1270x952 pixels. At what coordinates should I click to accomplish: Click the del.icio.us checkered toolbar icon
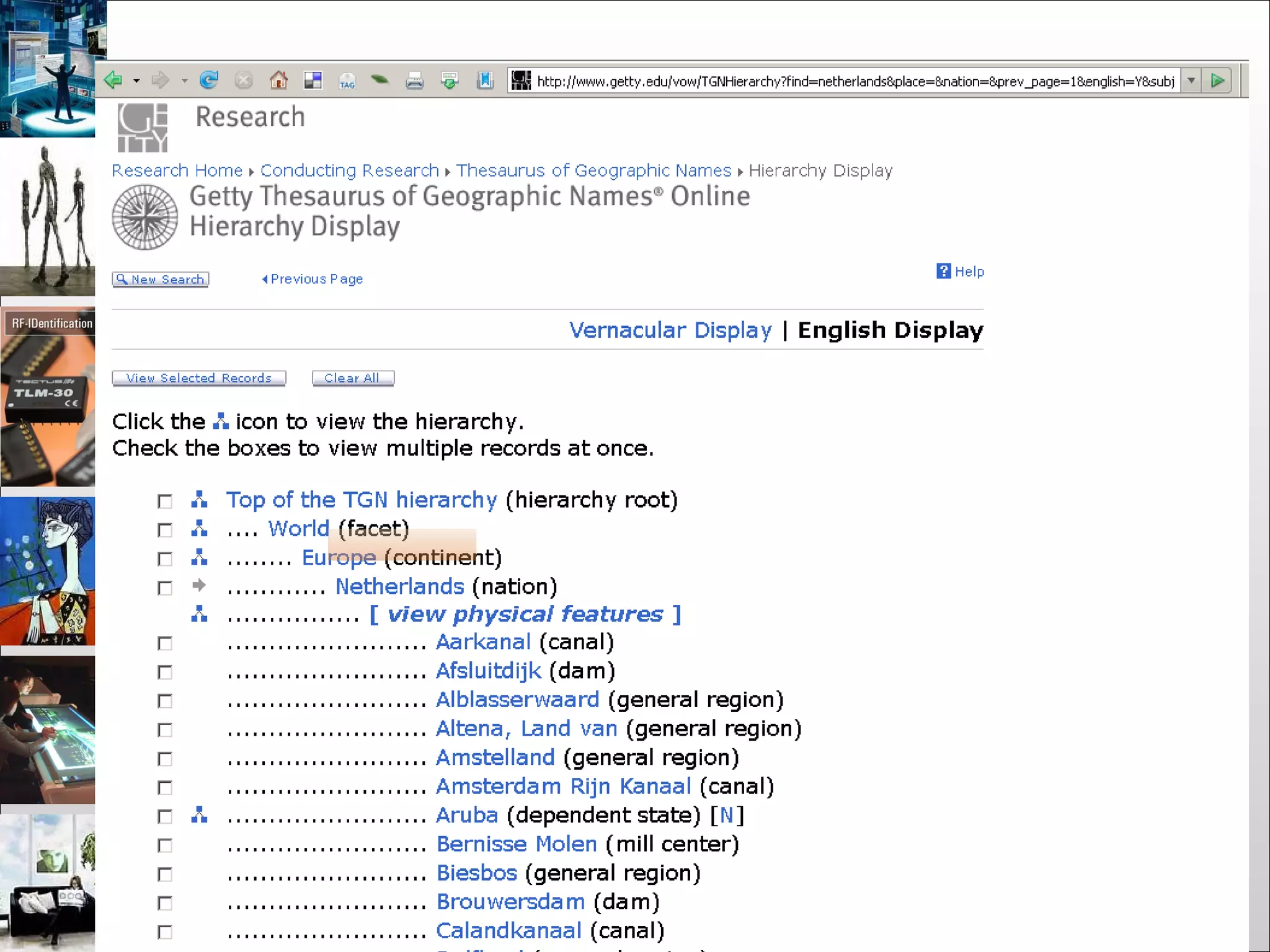[x=313, y=80]
